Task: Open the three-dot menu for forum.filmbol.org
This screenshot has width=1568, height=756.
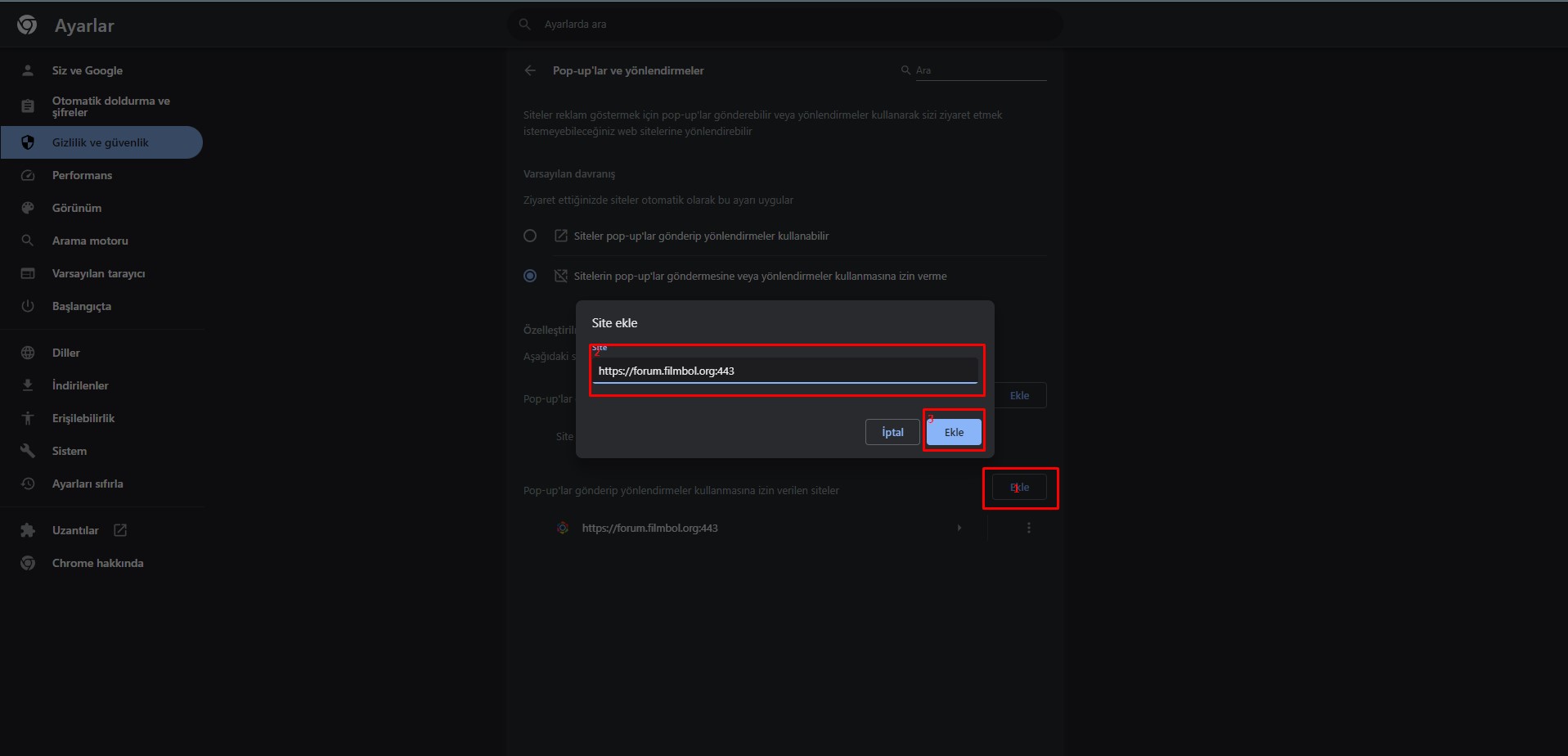Action: [x=1028, y=529]
